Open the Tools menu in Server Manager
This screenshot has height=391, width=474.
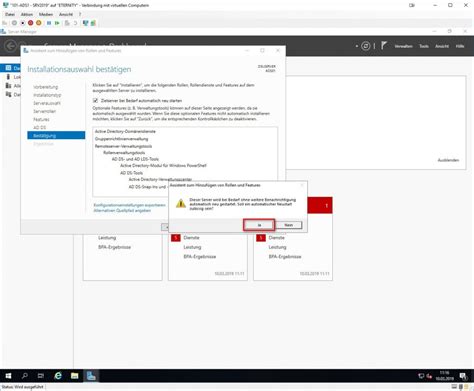coord(424,46)
